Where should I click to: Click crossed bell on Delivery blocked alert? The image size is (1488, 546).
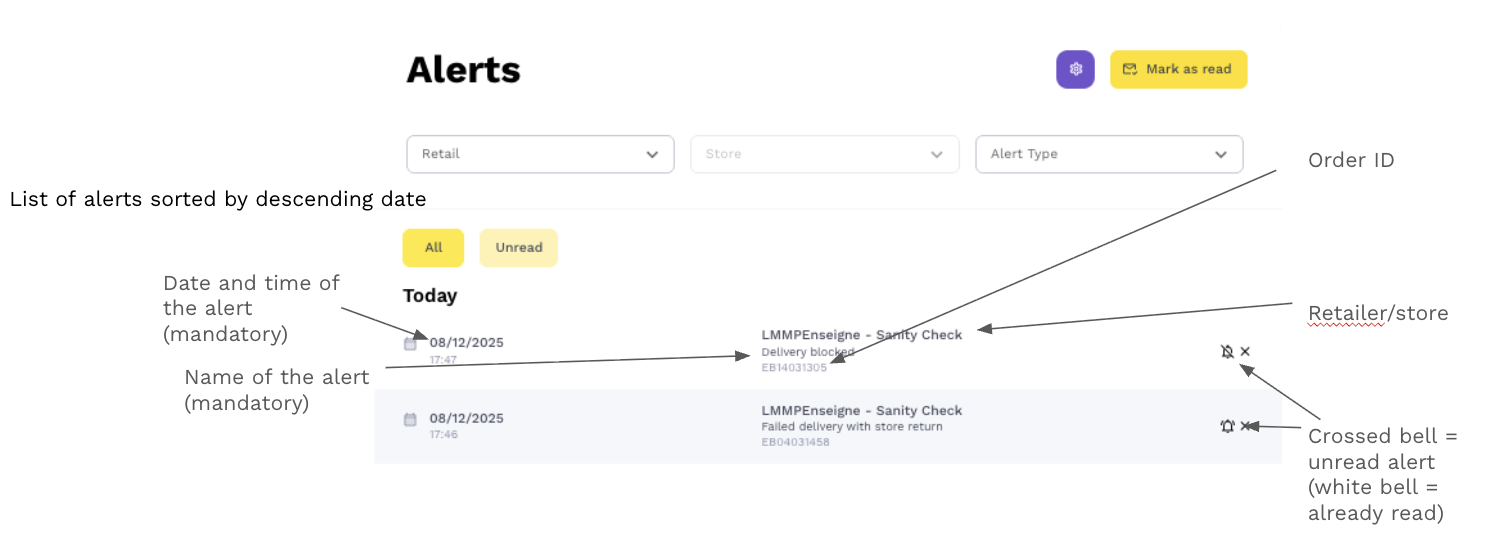[1227, 351]
